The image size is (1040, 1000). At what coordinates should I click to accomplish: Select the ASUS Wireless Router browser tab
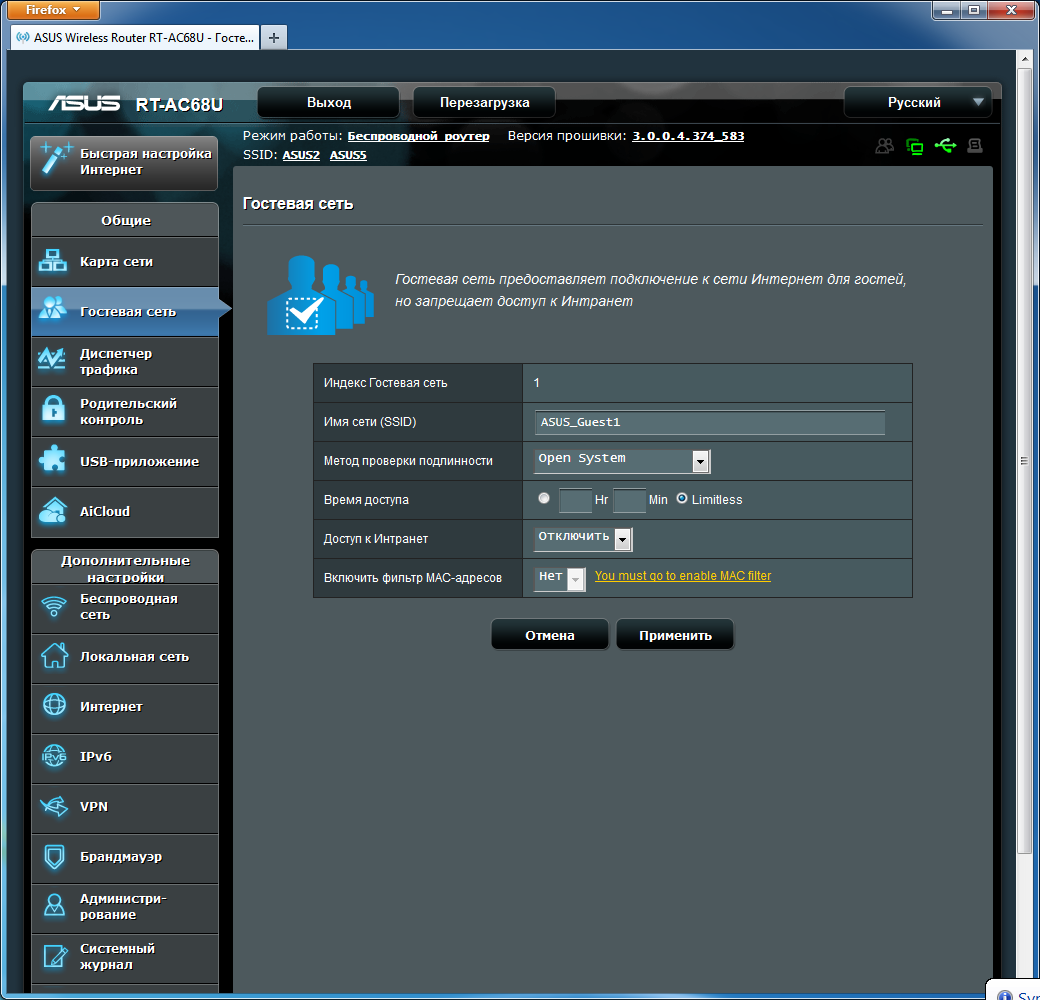135,38
